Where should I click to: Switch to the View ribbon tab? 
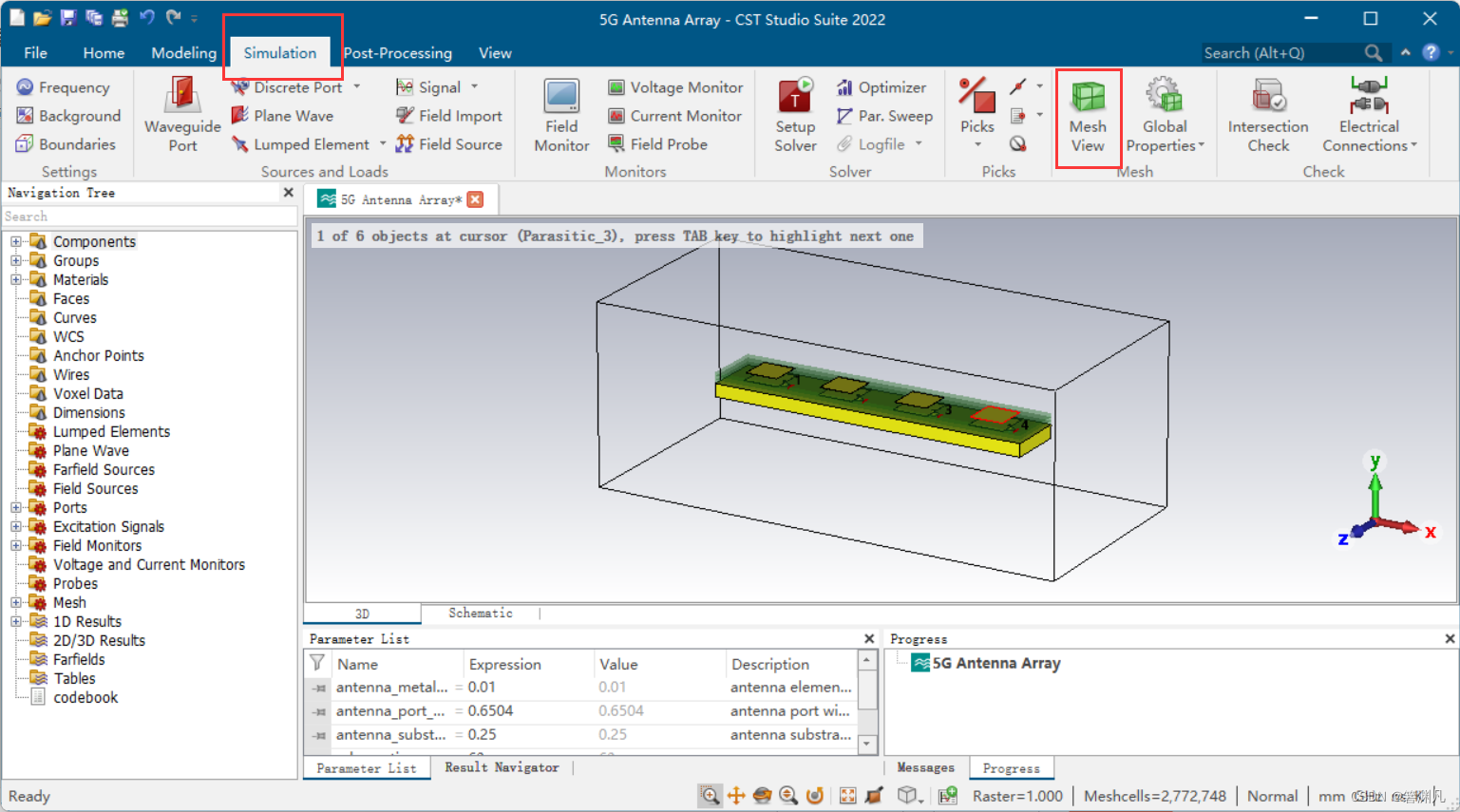pyautogui.click(x=495, y=53)
